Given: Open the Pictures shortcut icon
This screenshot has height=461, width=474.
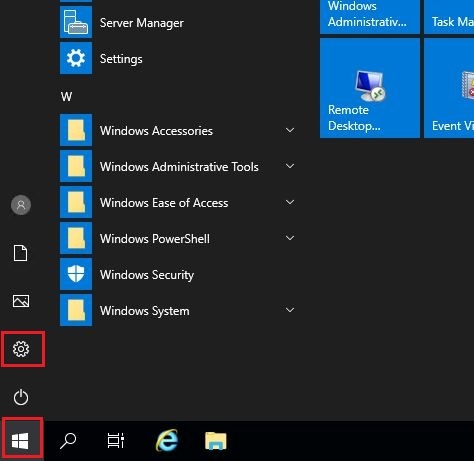Looking at the screenshot, I should coord(21,301).
